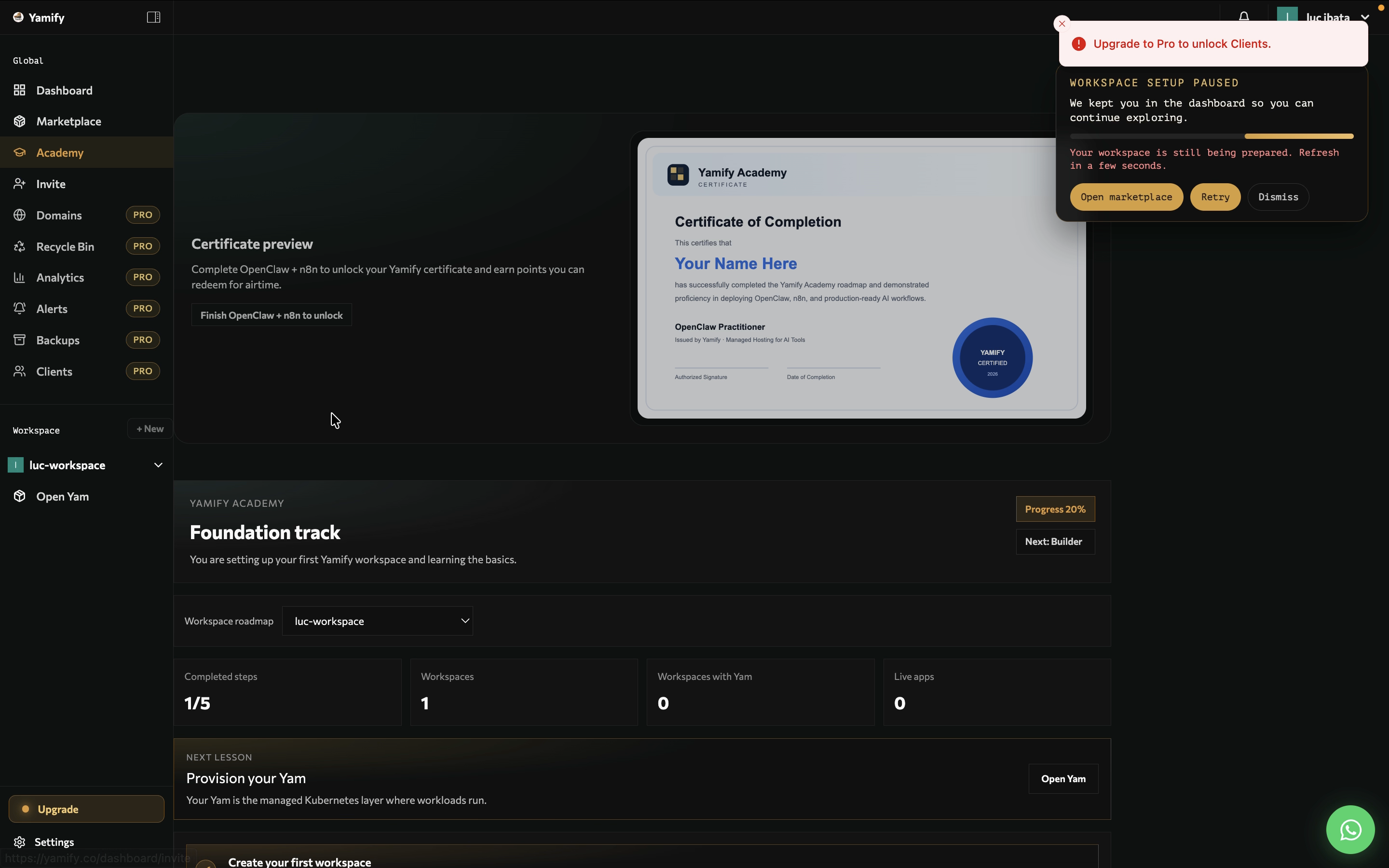
Task: Click the Settings gear icon
Action: point(19,841)
